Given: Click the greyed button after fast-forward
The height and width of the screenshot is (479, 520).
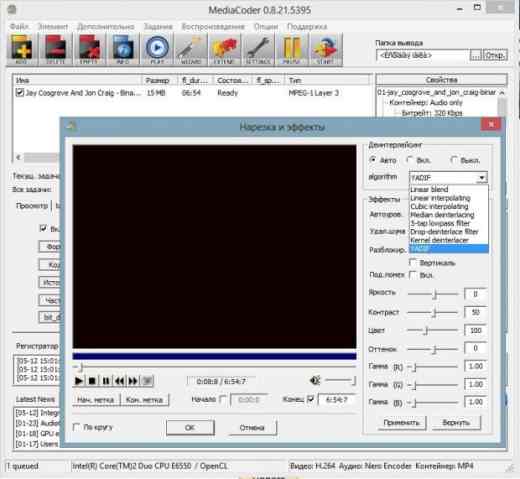Looking at the screenshot, I should pos(147,381).
